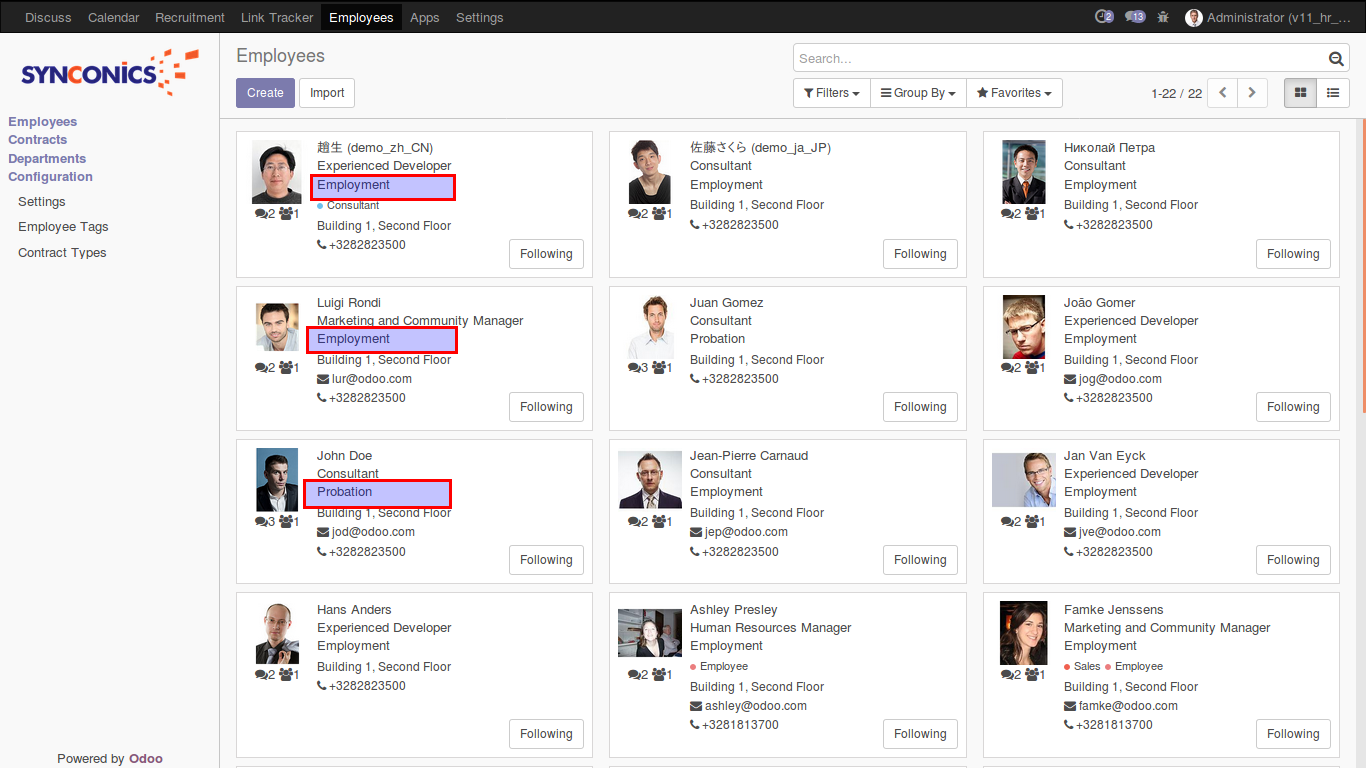Toggle Following for Famke Jenssens
Image resolution: width=1366 pixels, height=768 pixels.
1293,734
